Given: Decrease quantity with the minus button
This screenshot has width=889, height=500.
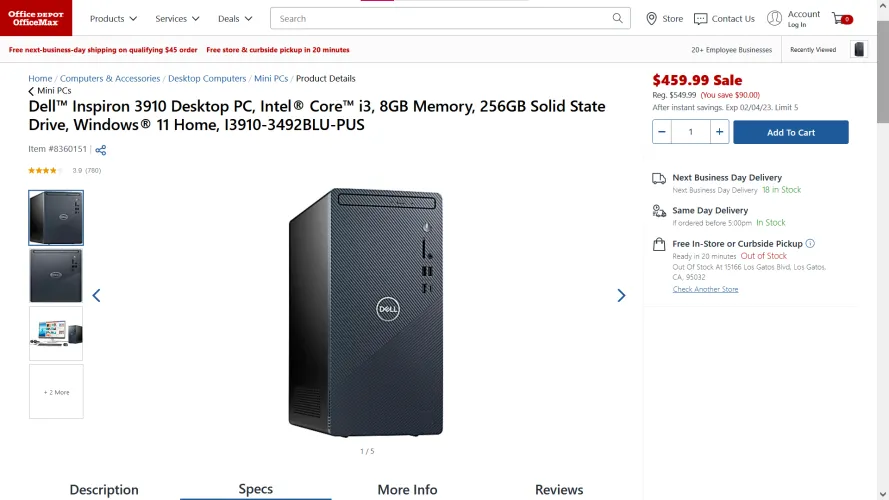Looking at the screenshot, I should tap(663, 132).
